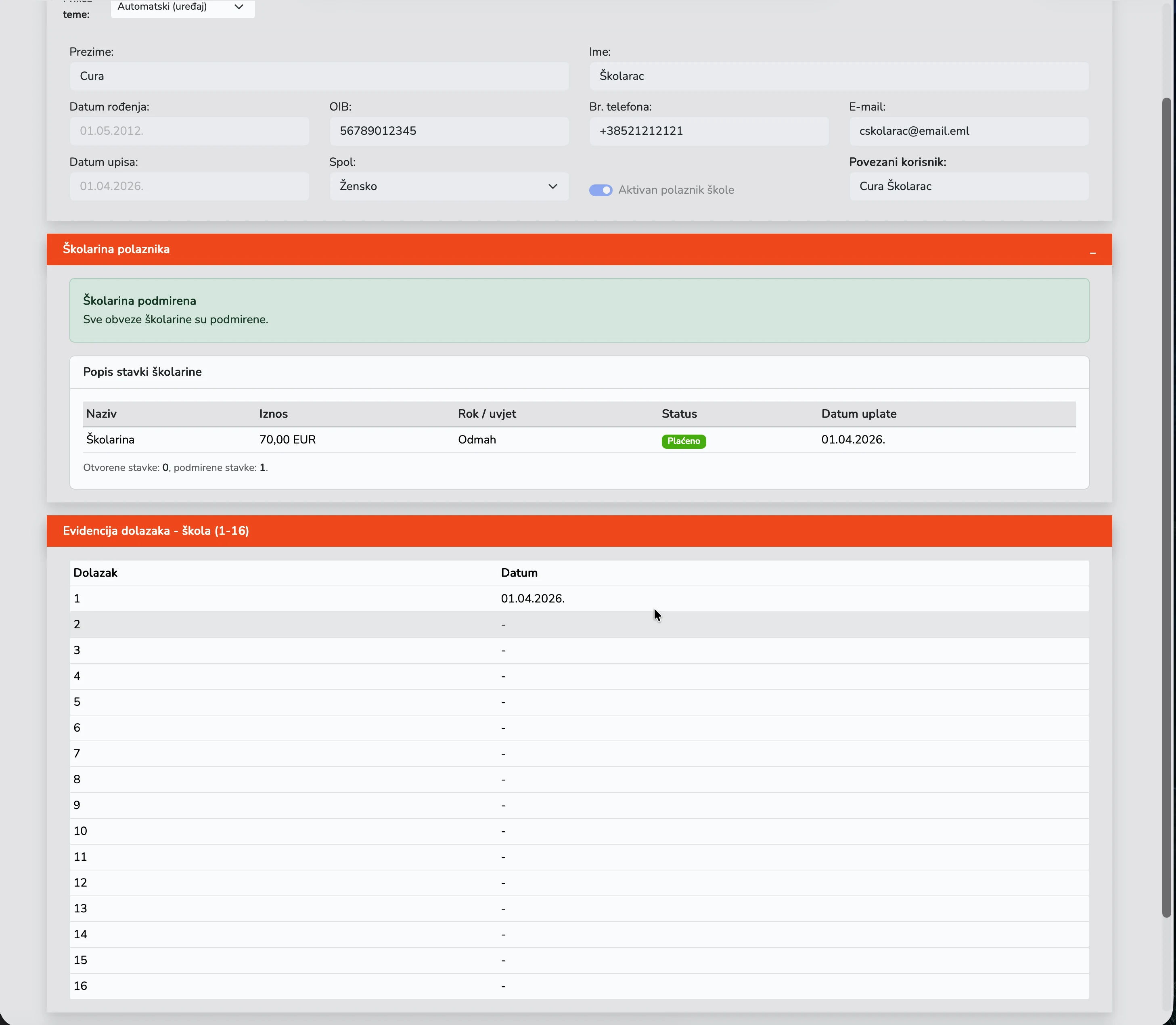Click the Spol dropdown chevron arrow
The height and width of the screenshot is (1025, 1176).
tap(552, 186)
